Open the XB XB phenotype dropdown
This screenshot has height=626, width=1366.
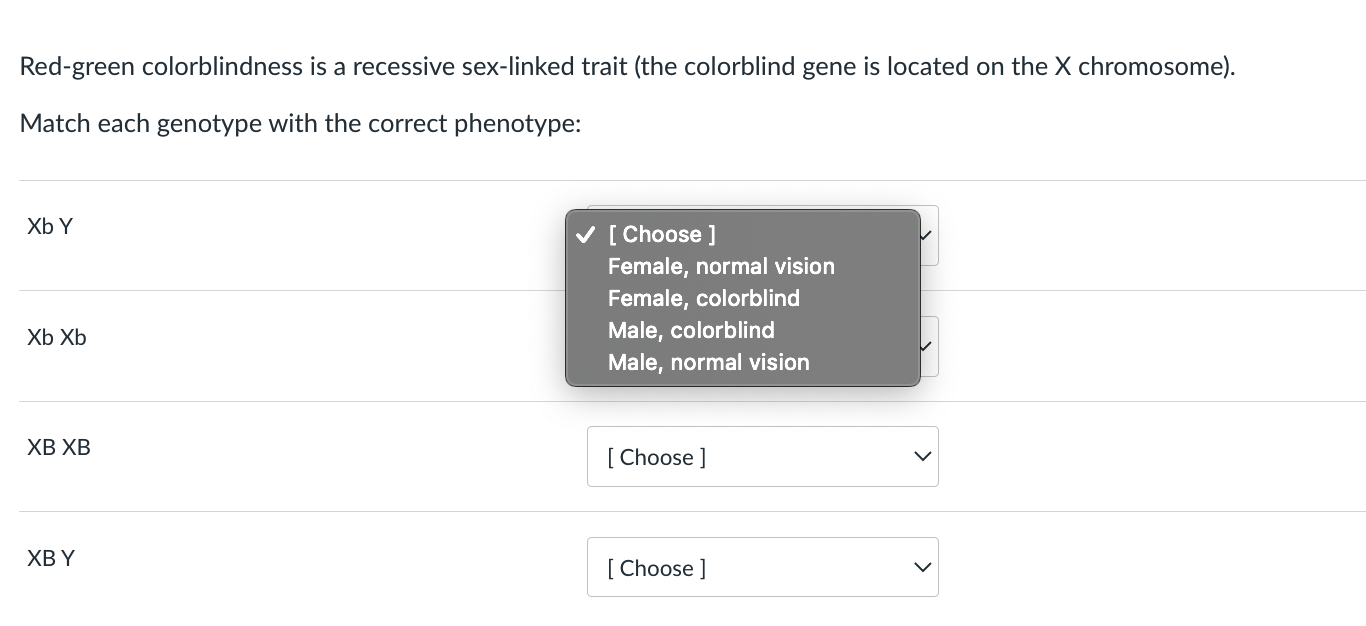[762, 457]
